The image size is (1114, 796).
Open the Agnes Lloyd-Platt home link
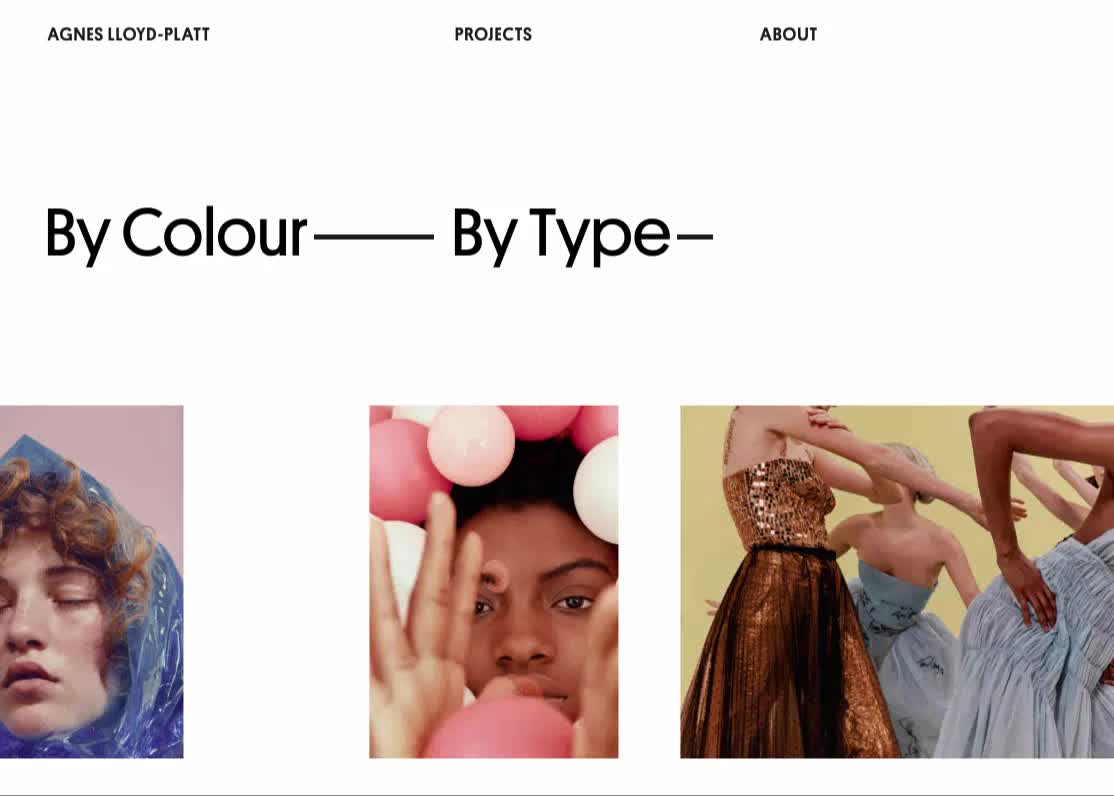tap(129, 34)
